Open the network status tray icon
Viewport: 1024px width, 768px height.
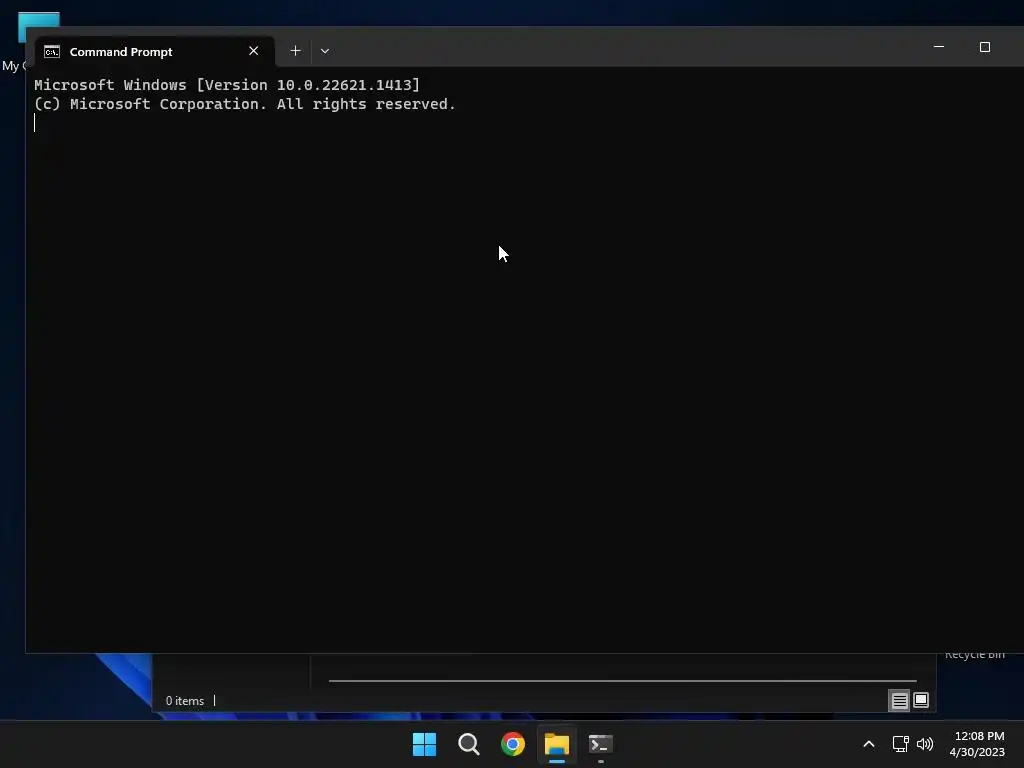901,744
